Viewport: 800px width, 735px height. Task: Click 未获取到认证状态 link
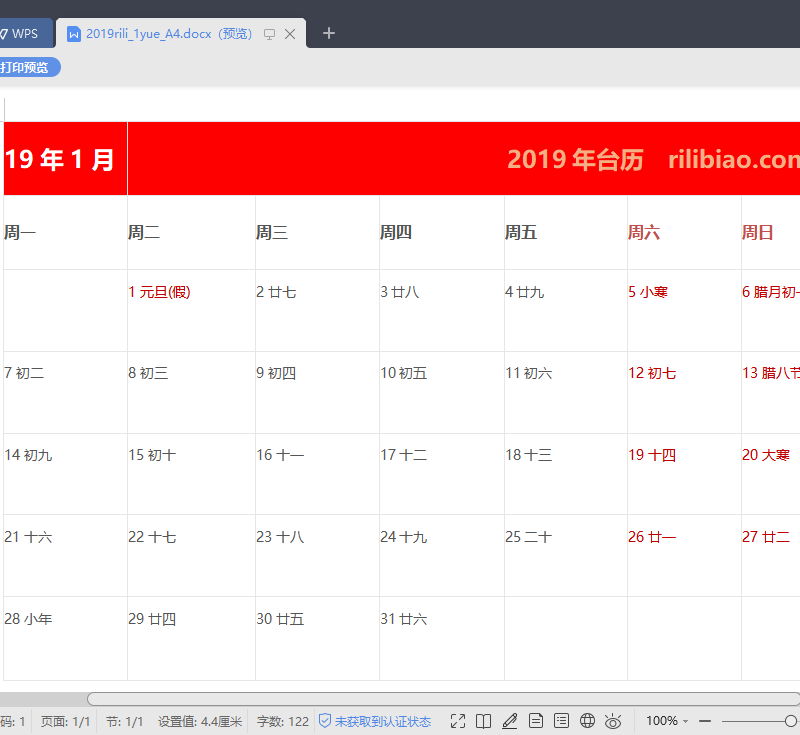pos(383,721)
